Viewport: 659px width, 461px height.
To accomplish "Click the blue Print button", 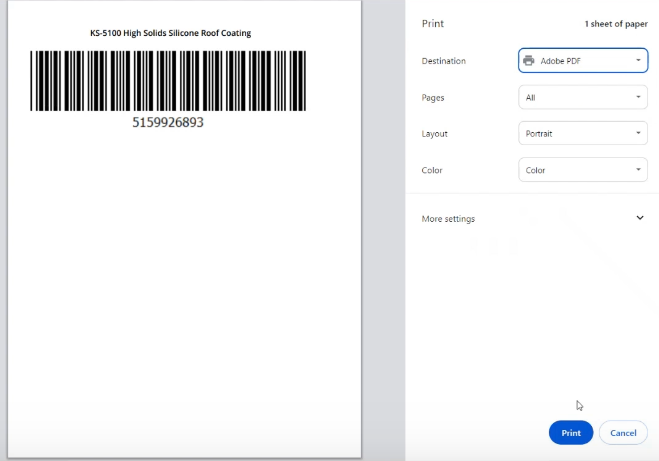I will [571, 432].
